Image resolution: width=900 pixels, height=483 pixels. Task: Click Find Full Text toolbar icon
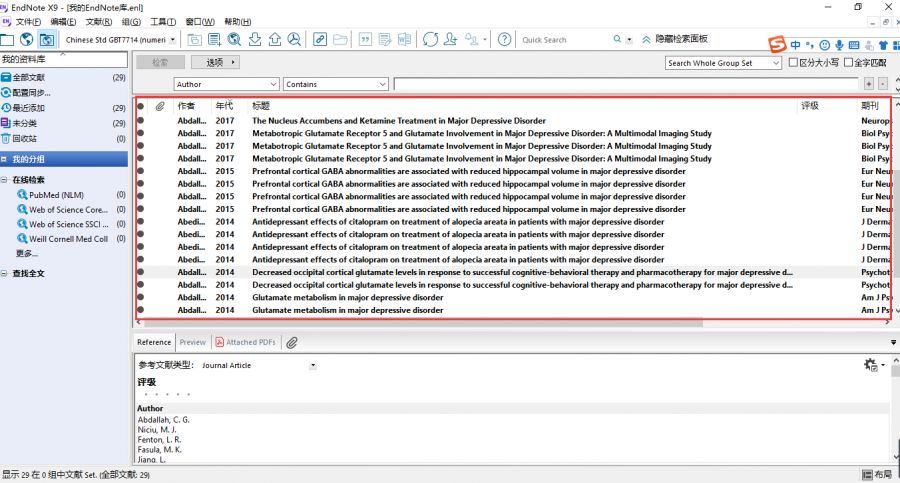pos(294,40)
